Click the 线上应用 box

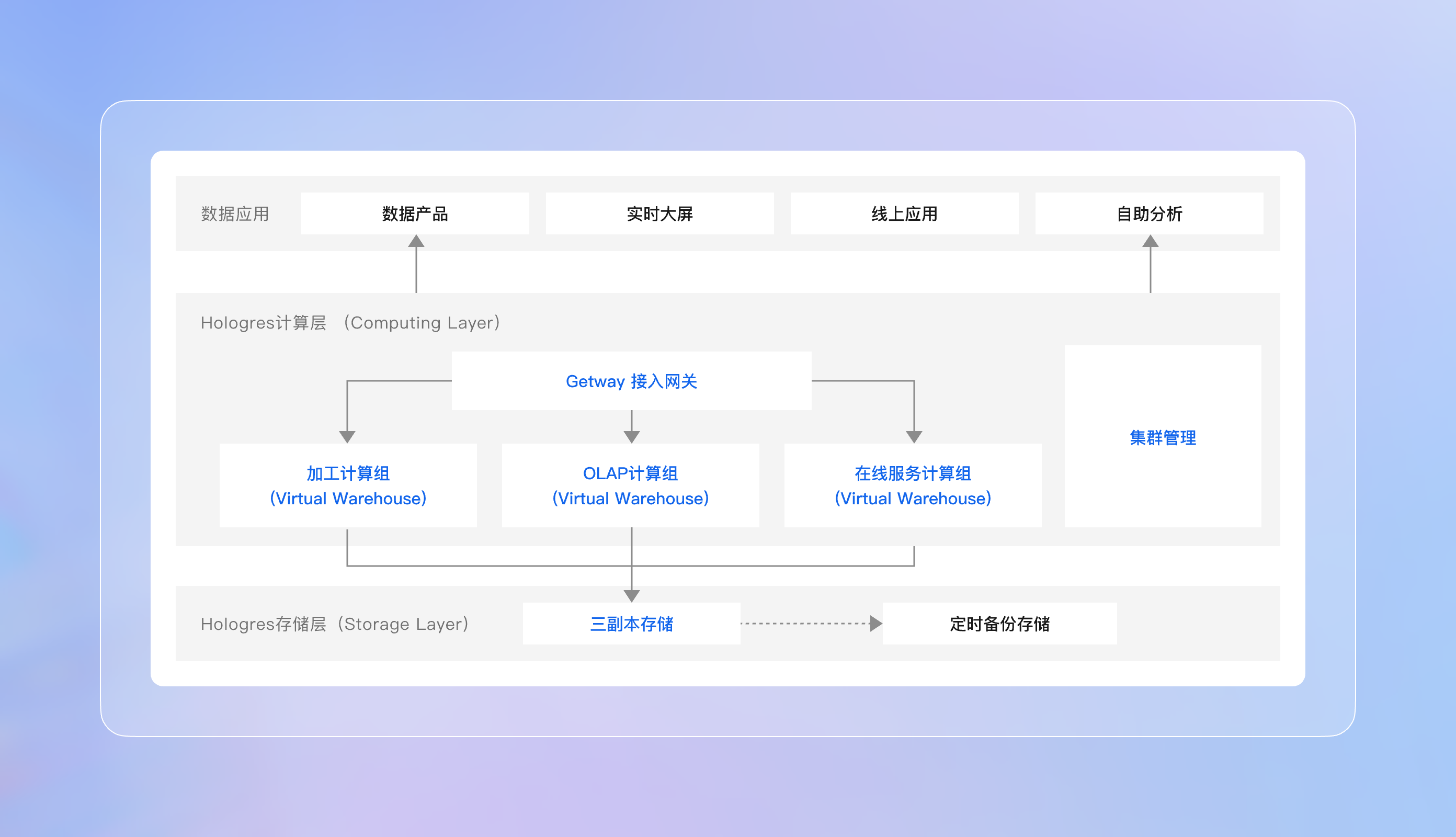coord(904,213)
